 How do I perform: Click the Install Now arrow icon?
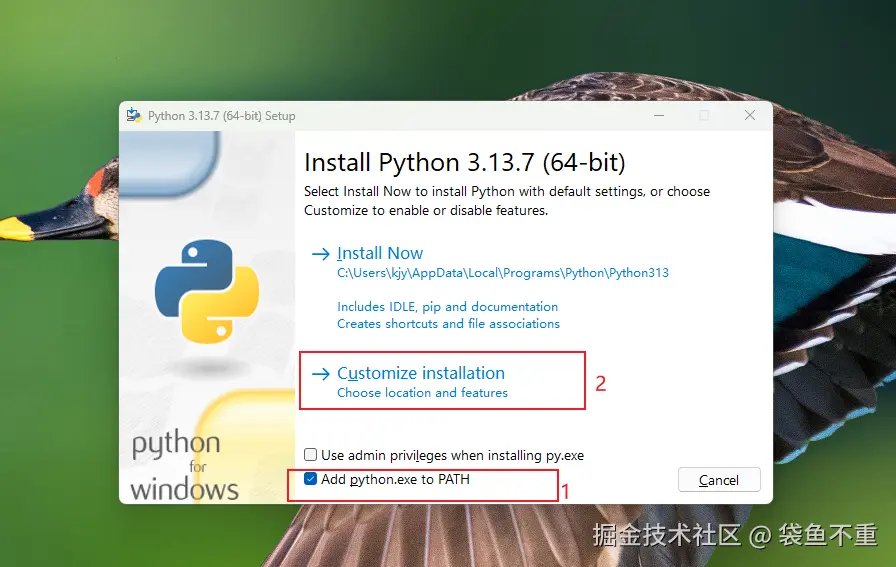point(321,254)
